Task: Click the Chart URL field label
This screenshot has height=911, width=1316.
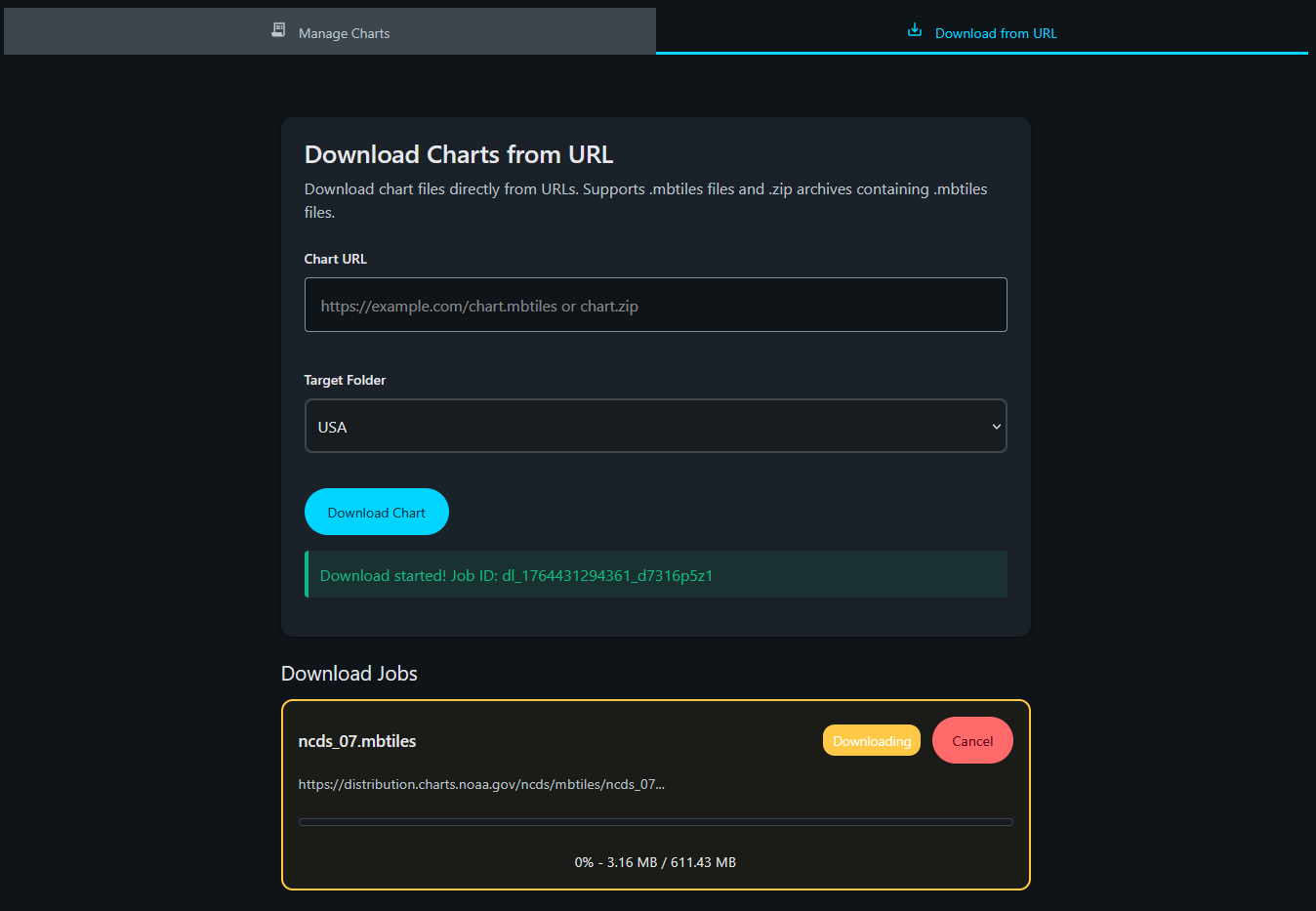Action: pyautogui.click(x=336, y=259)
